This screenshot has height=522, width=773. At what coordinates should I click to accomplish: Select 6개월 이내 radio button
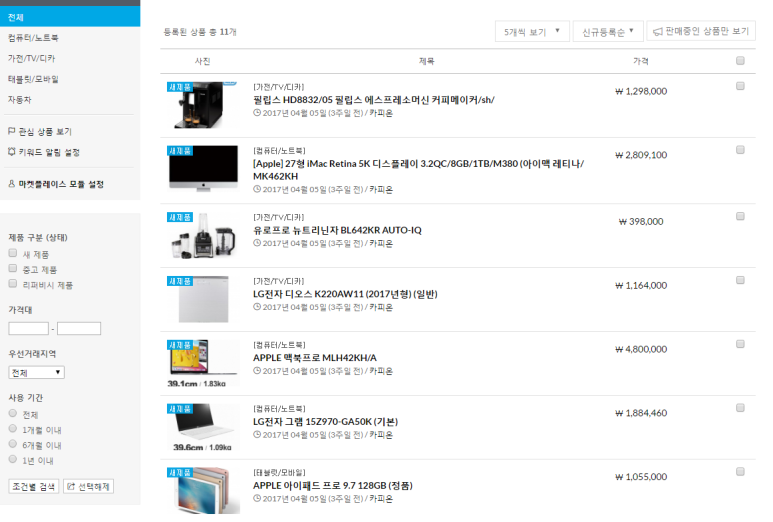coord(13,444)
